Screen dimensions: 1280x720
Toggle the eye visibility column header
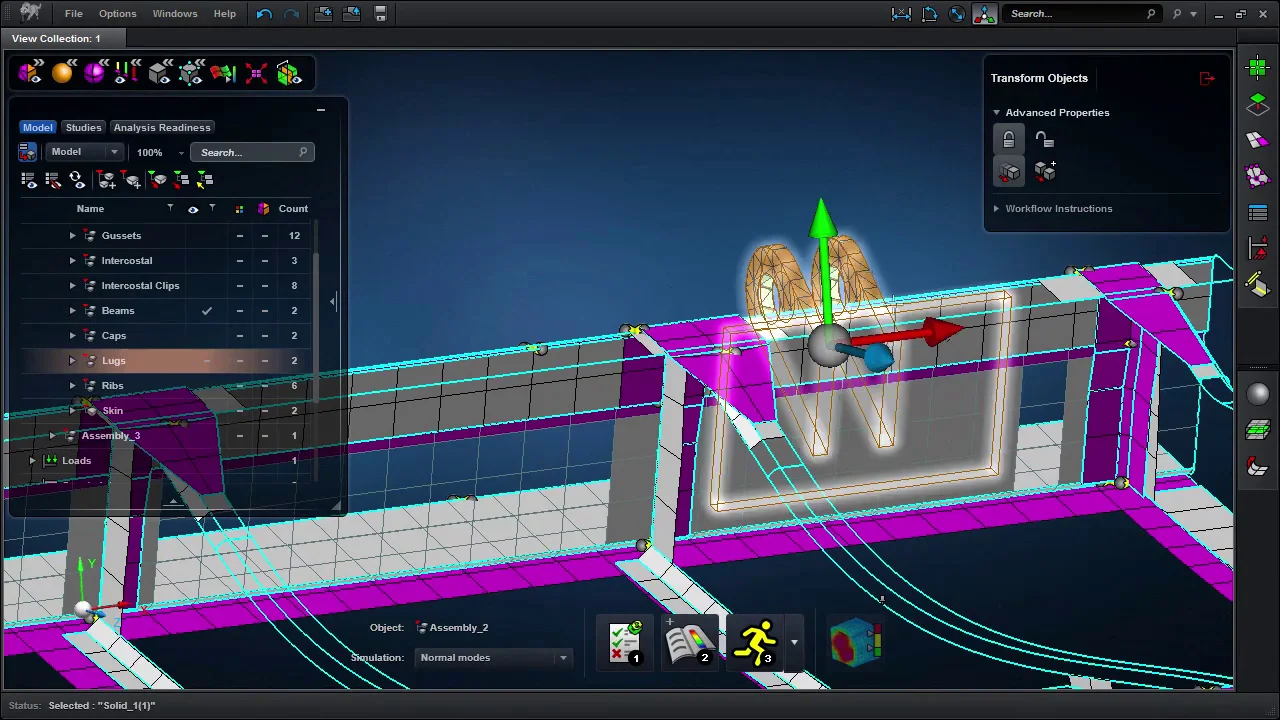point(193,209)
